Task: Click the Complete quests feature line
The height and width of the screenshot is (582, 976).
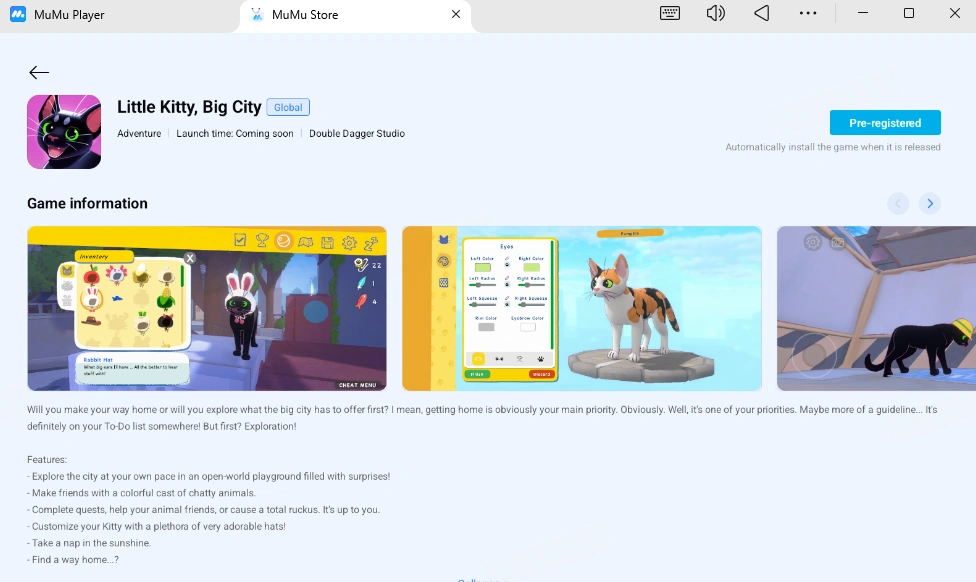Action: tap(204, 509)
